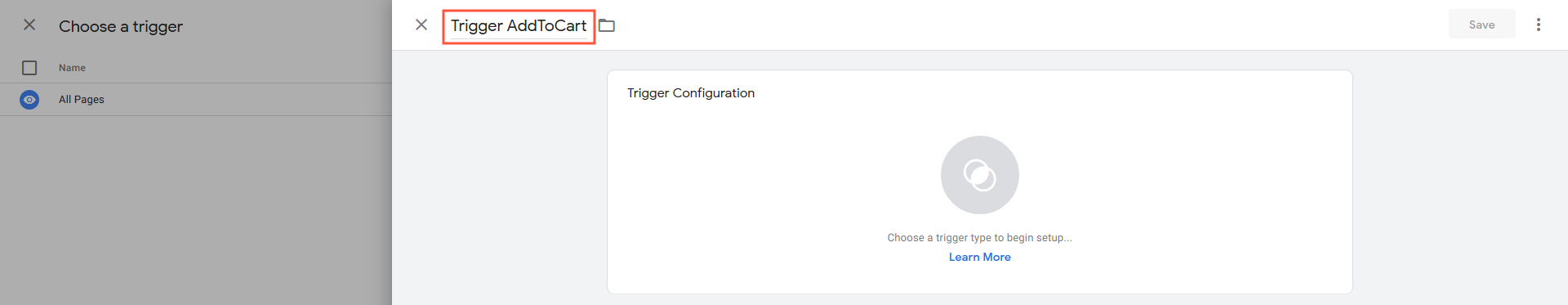This screenshot has width=1568, height=305.
Task: Click the Trigger AddToCart name field
Action: coord(519,26)
